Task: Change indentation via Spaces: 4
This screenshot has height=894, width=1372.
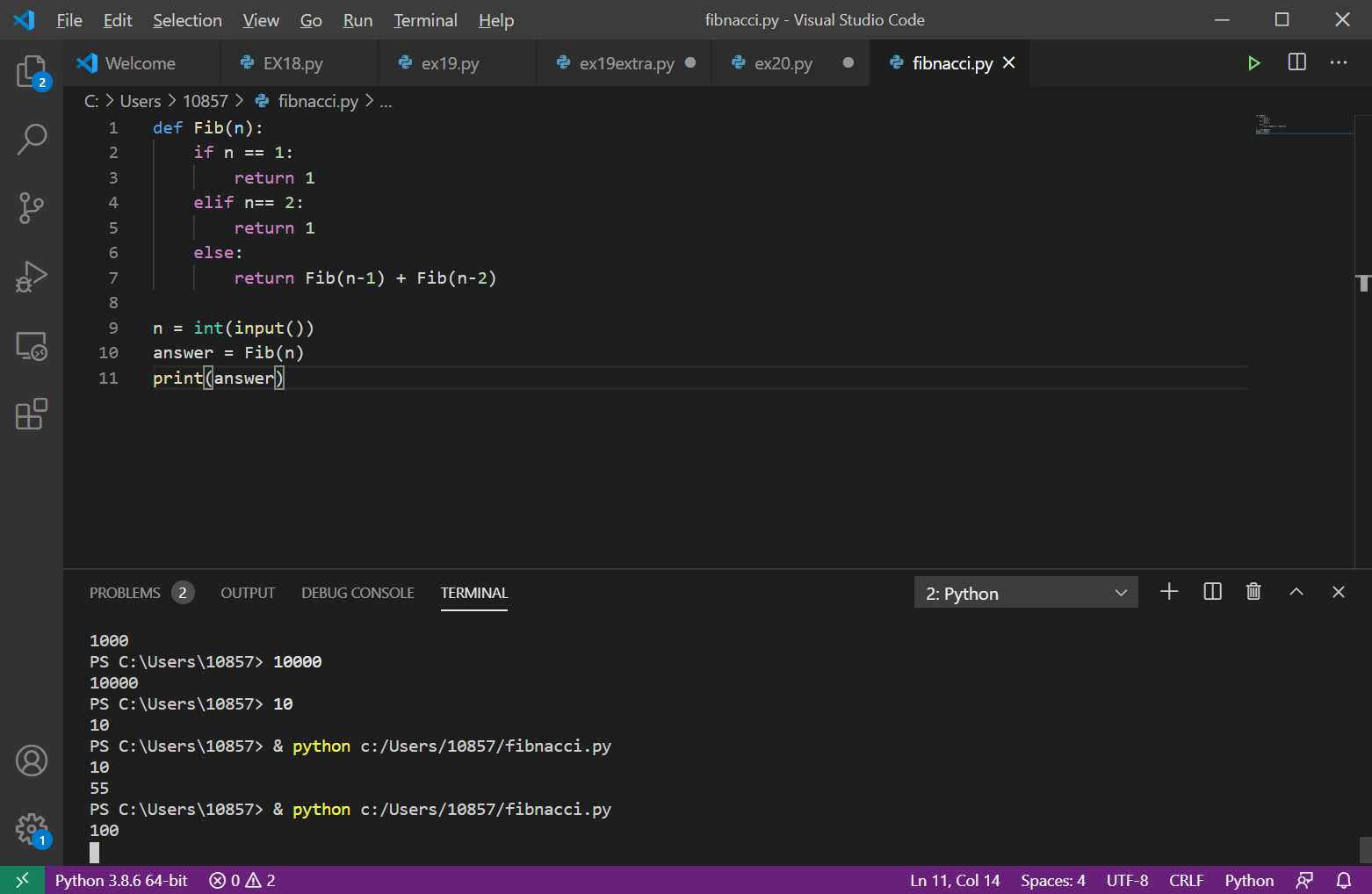Action: (x=1053, y=880)
